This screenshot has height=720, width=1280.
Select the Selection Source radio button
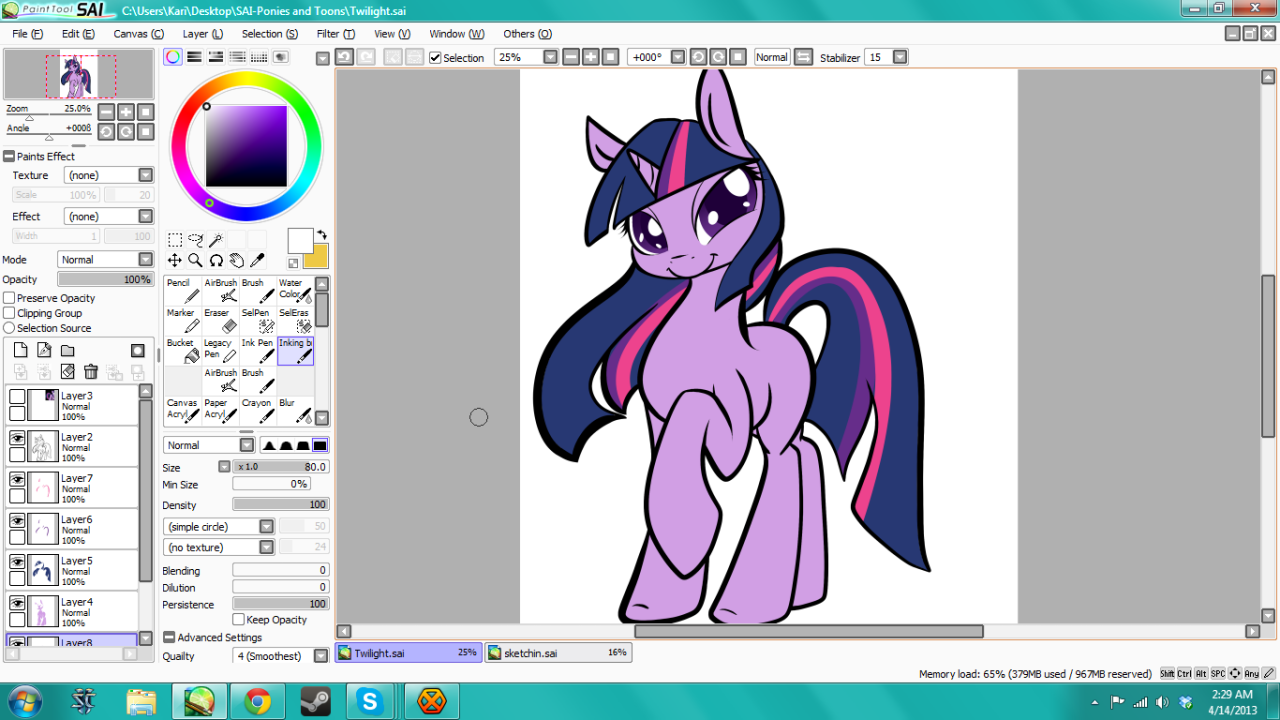(x=9, y=328)
